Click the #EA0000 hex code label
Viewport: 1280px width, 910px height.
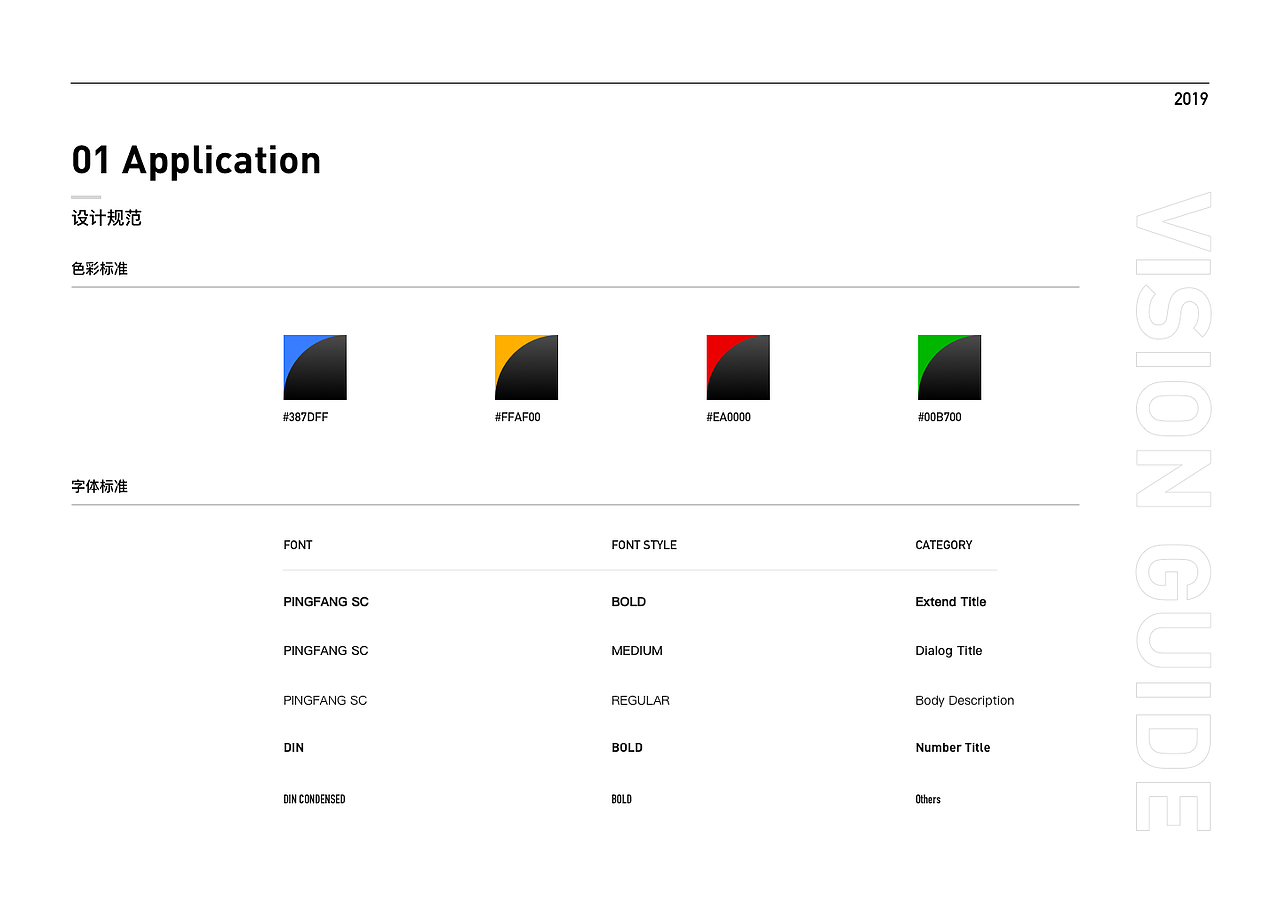[x=728, y=417]
